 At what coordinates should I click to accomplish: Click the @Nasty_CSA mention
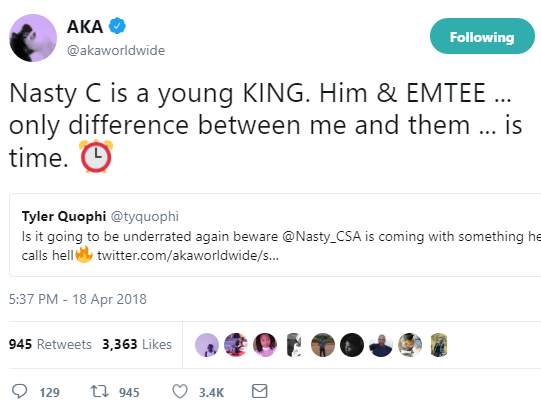(322, 236)
